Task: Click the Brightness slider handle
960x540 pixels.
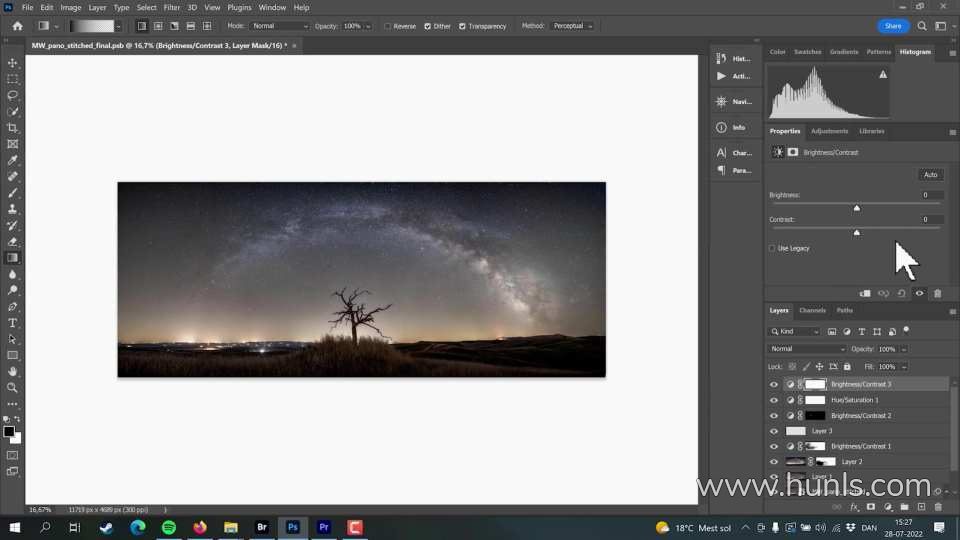Action: click(857, 208)
